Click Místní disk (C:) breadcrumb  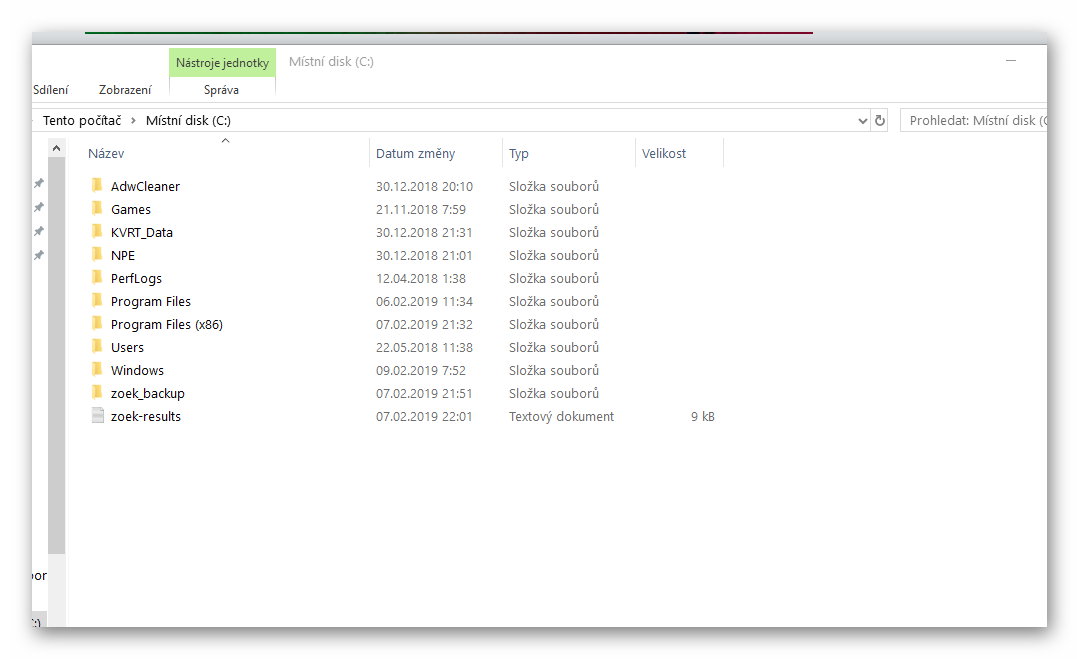click(189, 120)
